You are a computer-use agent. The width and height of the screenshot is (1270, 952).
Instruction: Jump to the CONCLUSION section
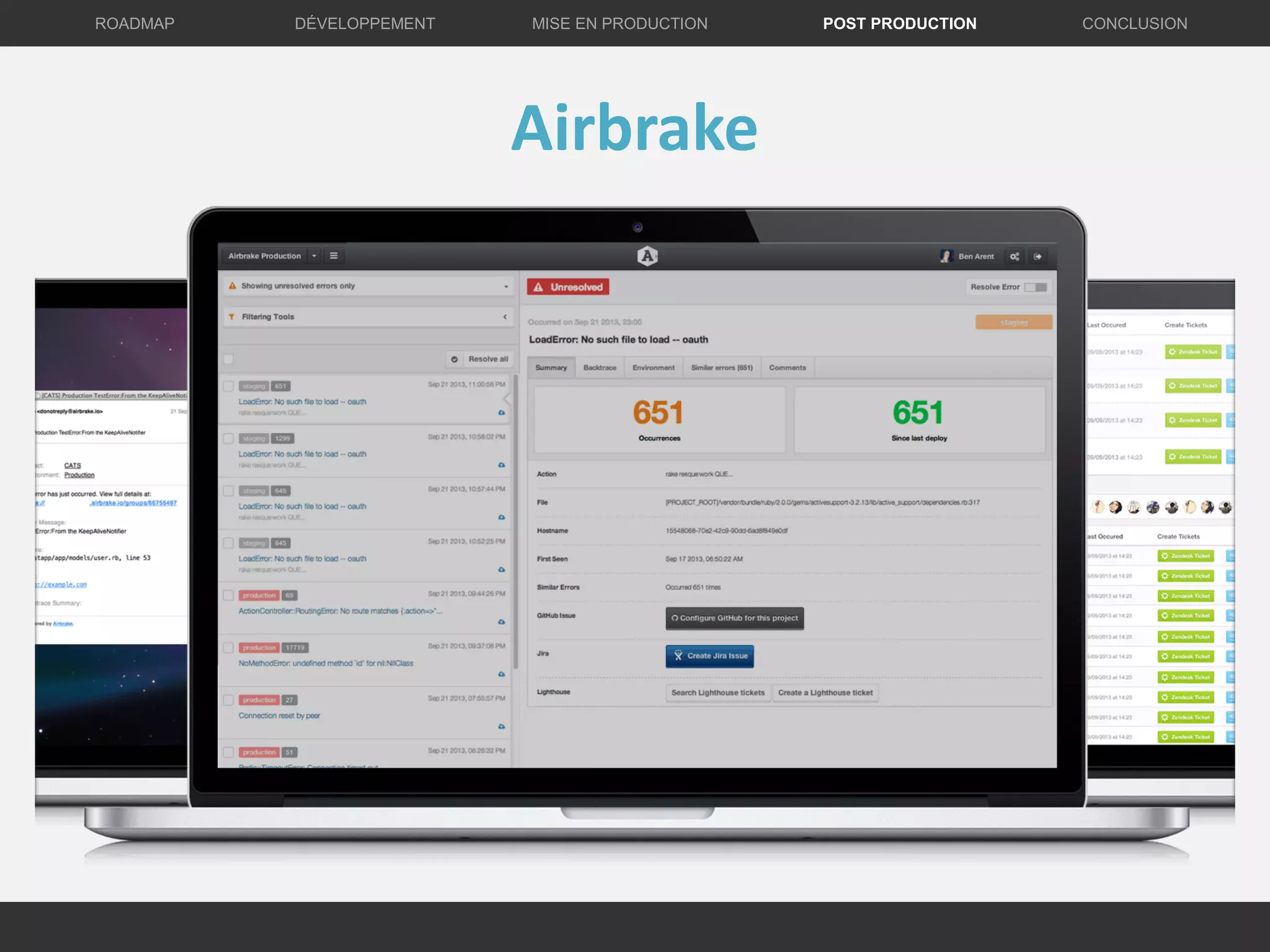[x=1134, y=24]
